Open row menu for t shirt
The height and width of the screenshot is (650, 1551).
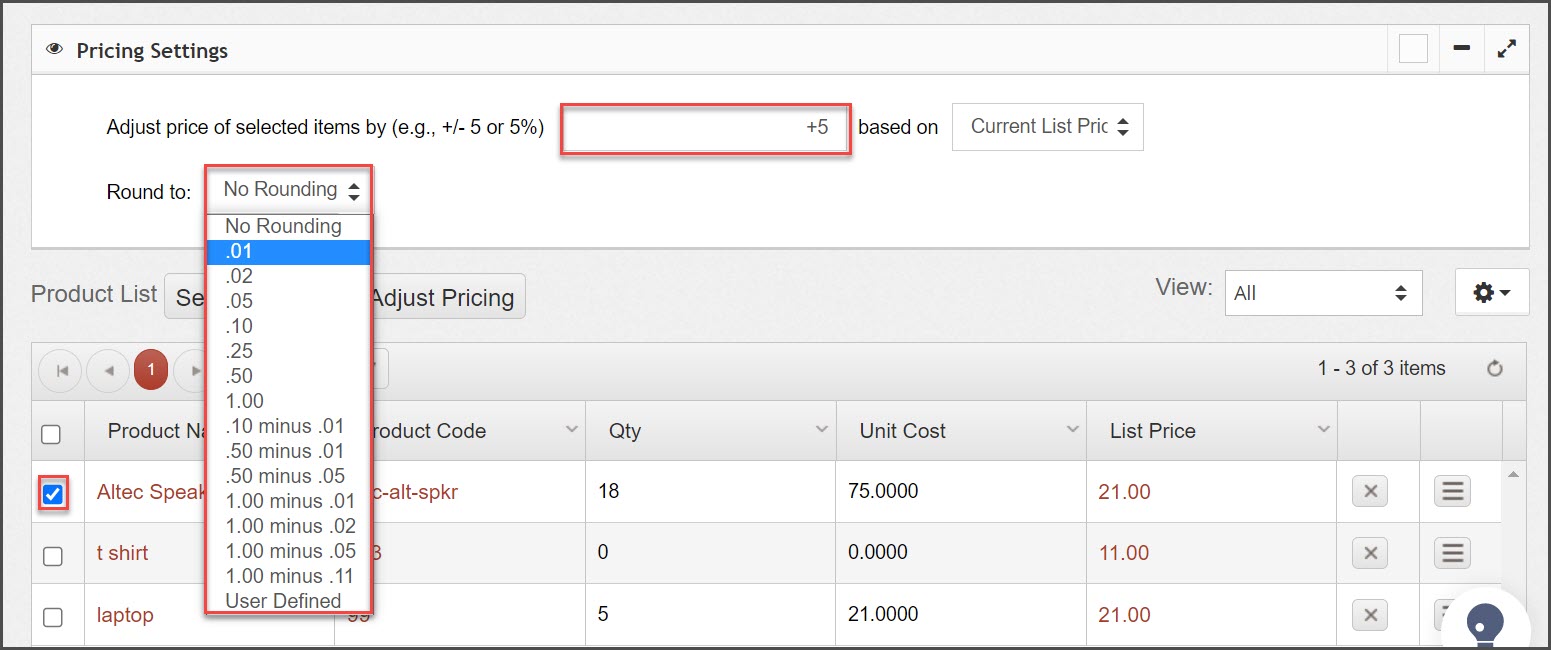tap(1452, 552)
